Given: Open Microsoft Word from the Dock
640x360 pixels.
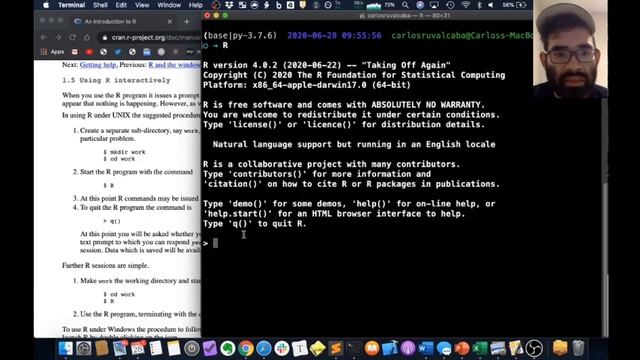Looking at the screenshot, I should point(426,349).
